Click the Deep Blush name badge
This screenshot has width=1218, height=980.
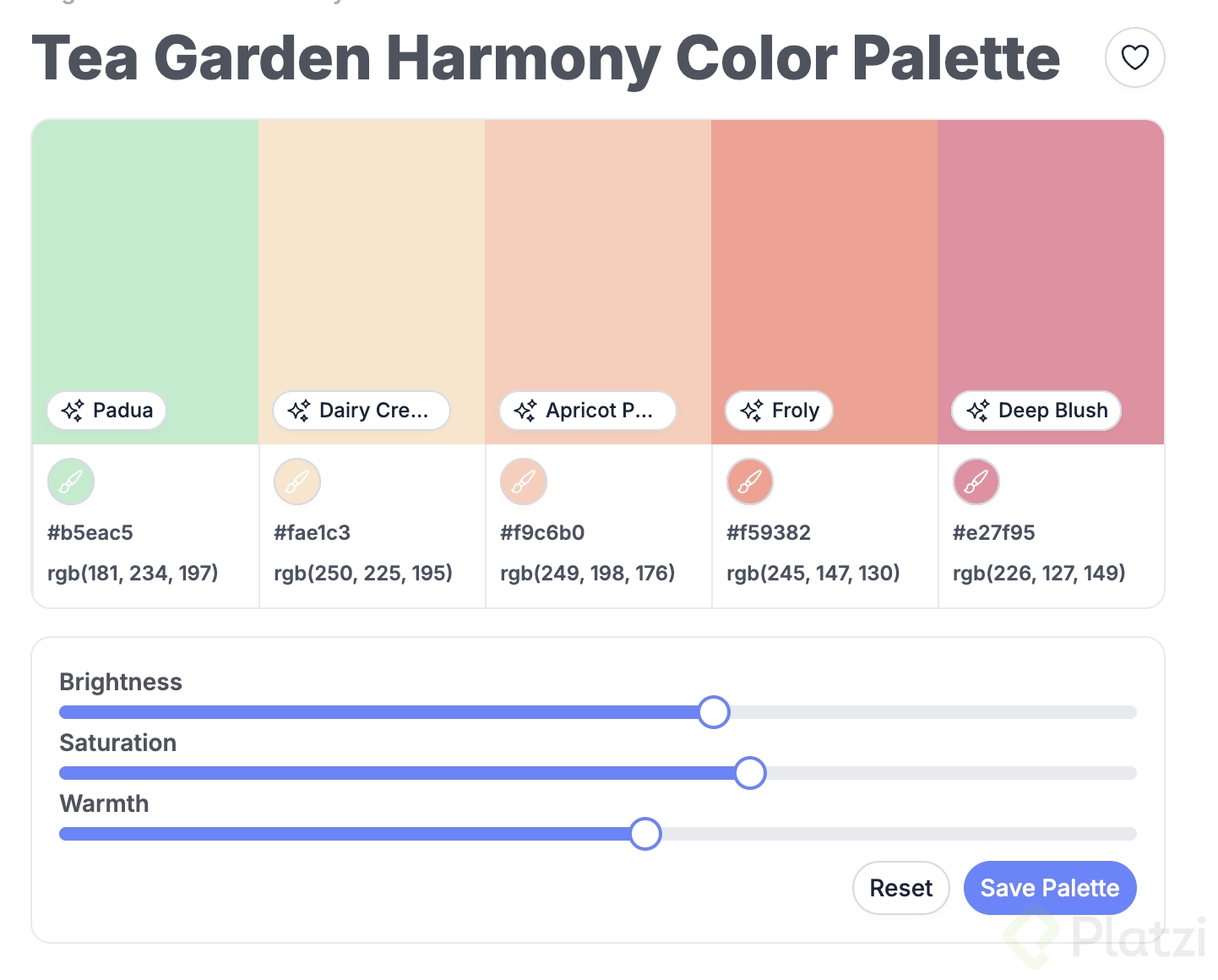click(1036, 411)
